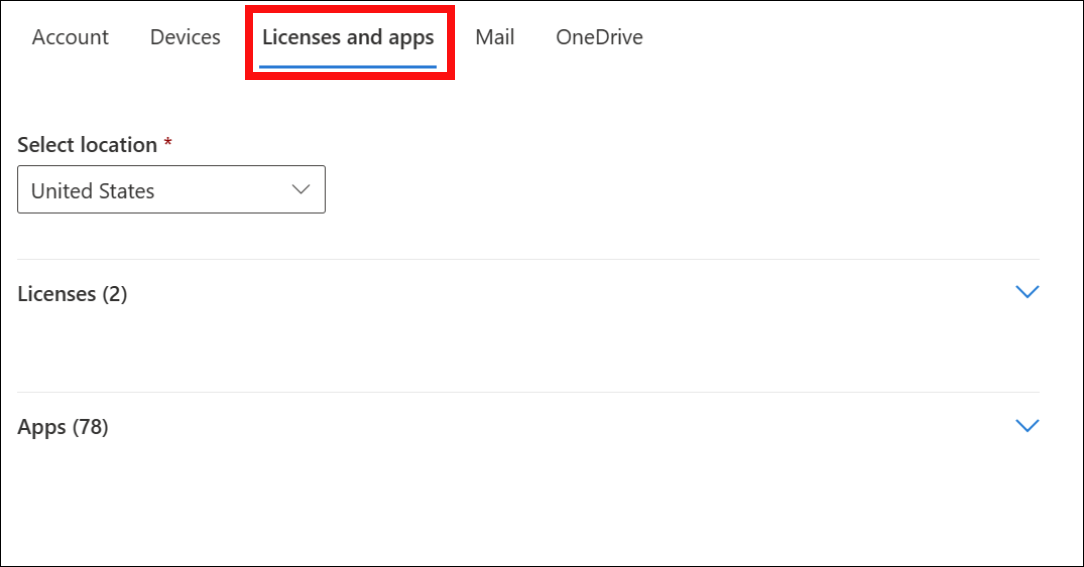The width and height of the screenshot is (1084, 567).
Task: Click the divider line above Apps section
Action: pos(528,392)
